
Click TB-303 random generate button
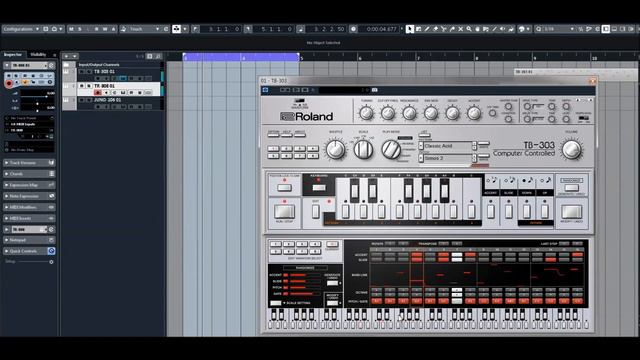click(x=571, y=187)
